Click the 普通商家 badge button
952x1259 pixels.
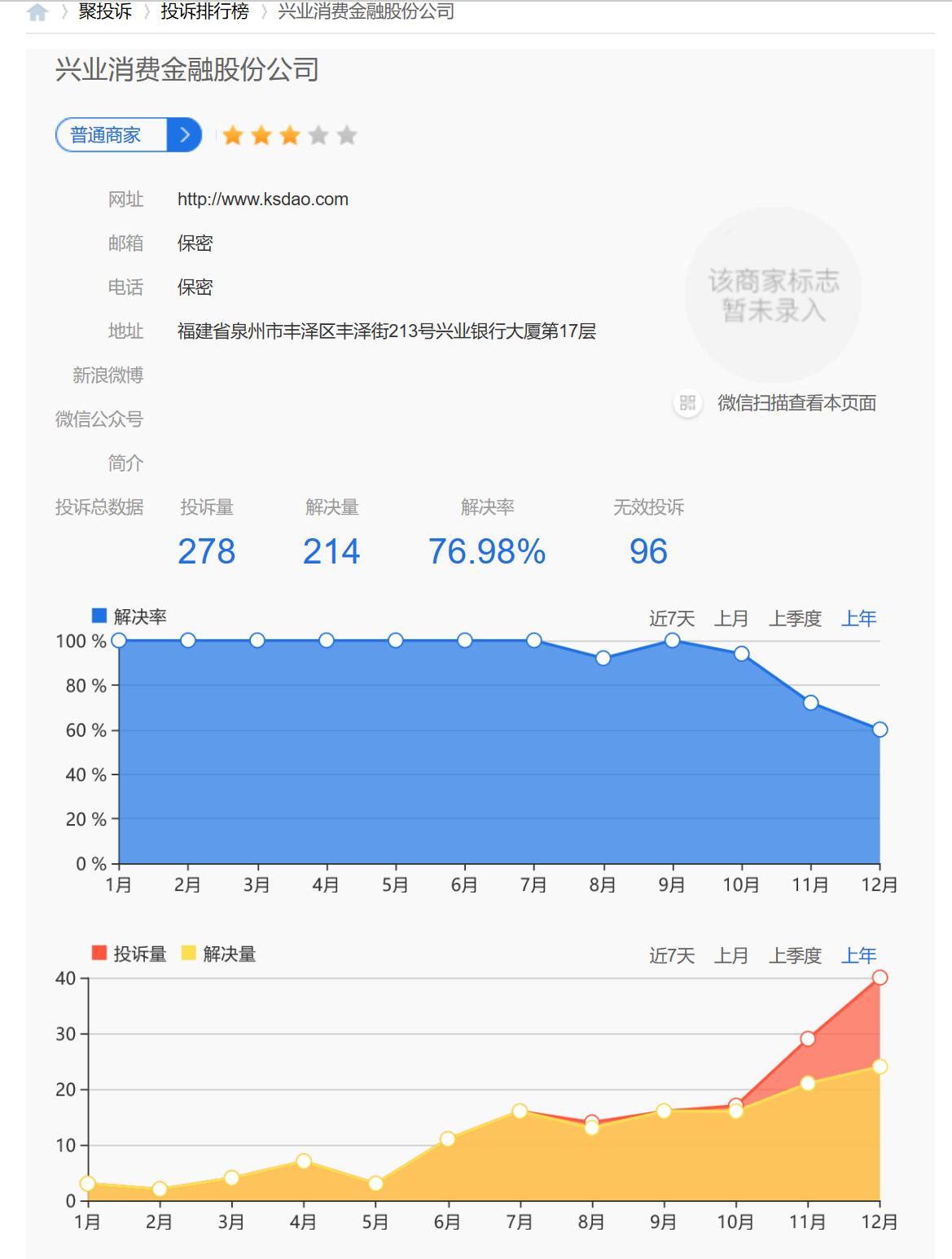click(129, 135)
